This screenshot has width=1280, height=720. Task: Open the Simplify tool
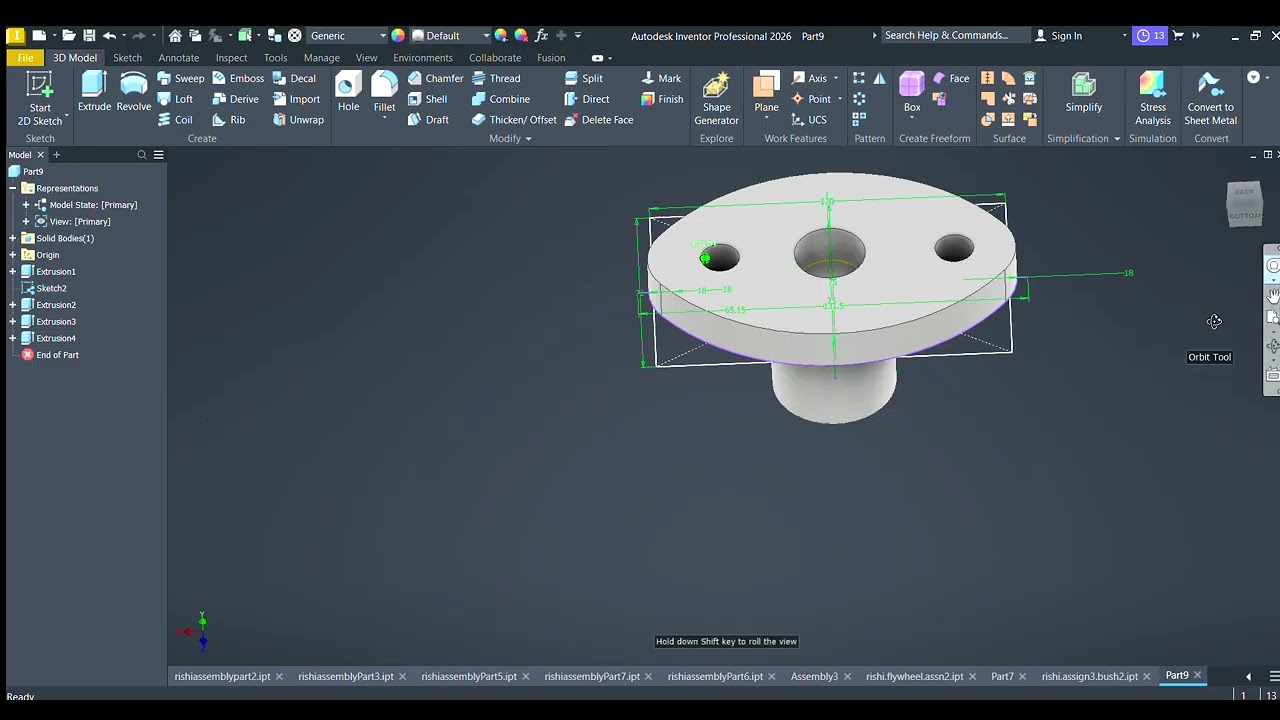click(x=1084, y=92)
